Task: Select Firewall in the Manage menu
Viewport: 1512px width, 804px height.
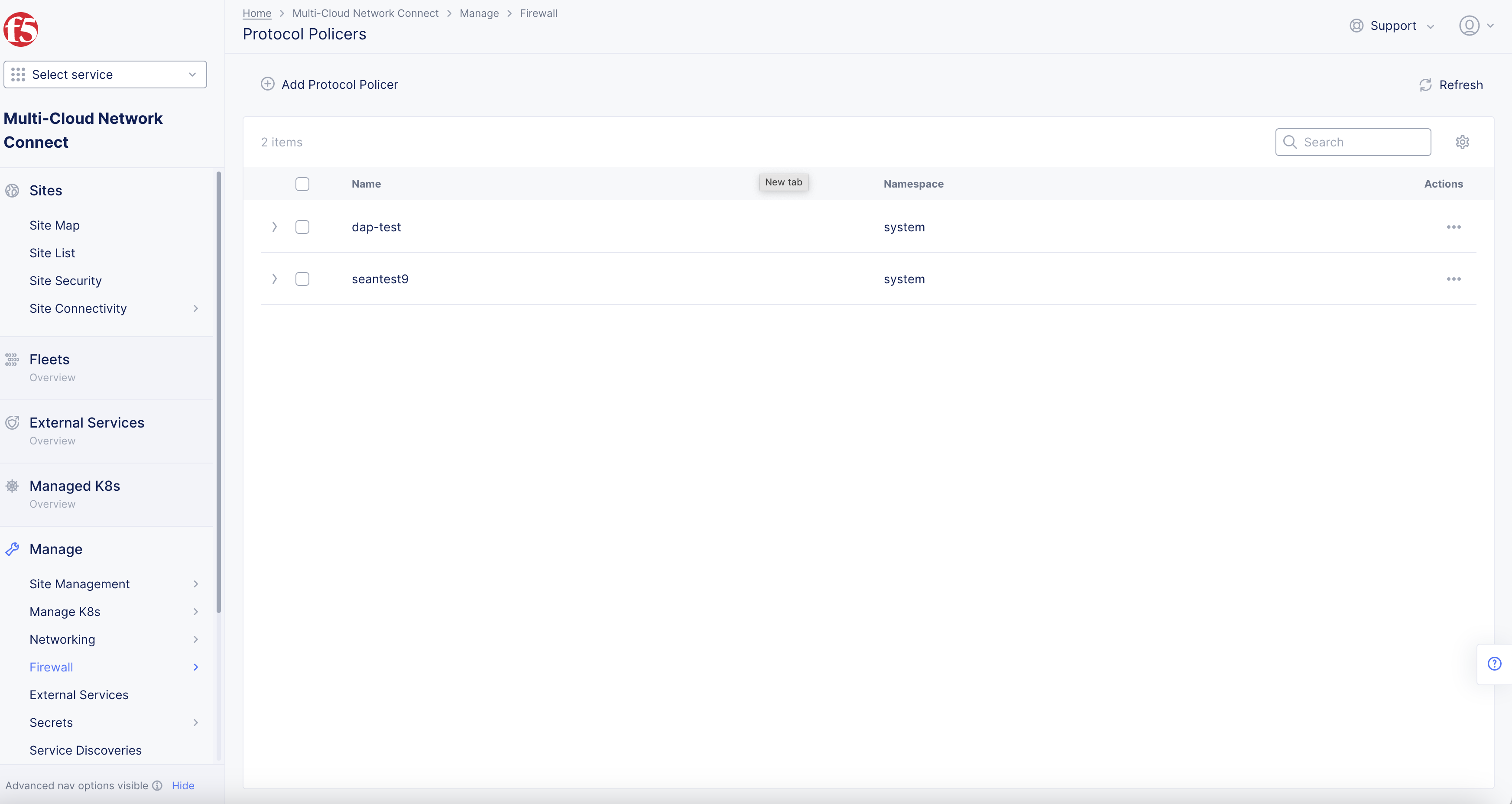Action: [51, 667]
